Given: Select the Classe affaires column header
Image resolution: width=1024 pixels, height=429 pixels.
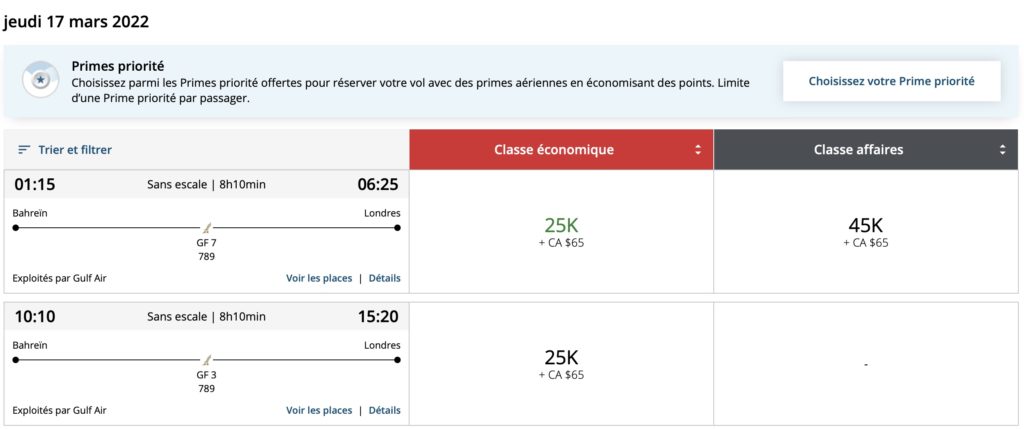Looking at the screenshot, I should pos(858,150).
